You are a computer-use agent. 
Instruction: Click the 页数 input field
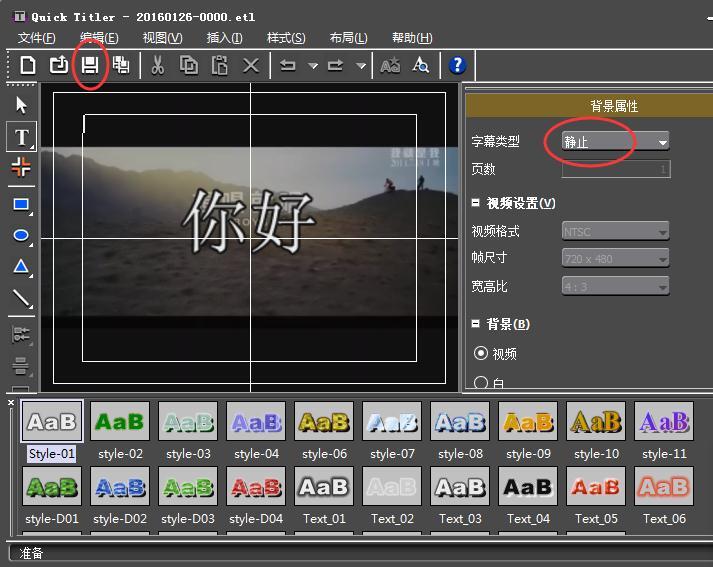pyautogui.click(x=616, y=169)
